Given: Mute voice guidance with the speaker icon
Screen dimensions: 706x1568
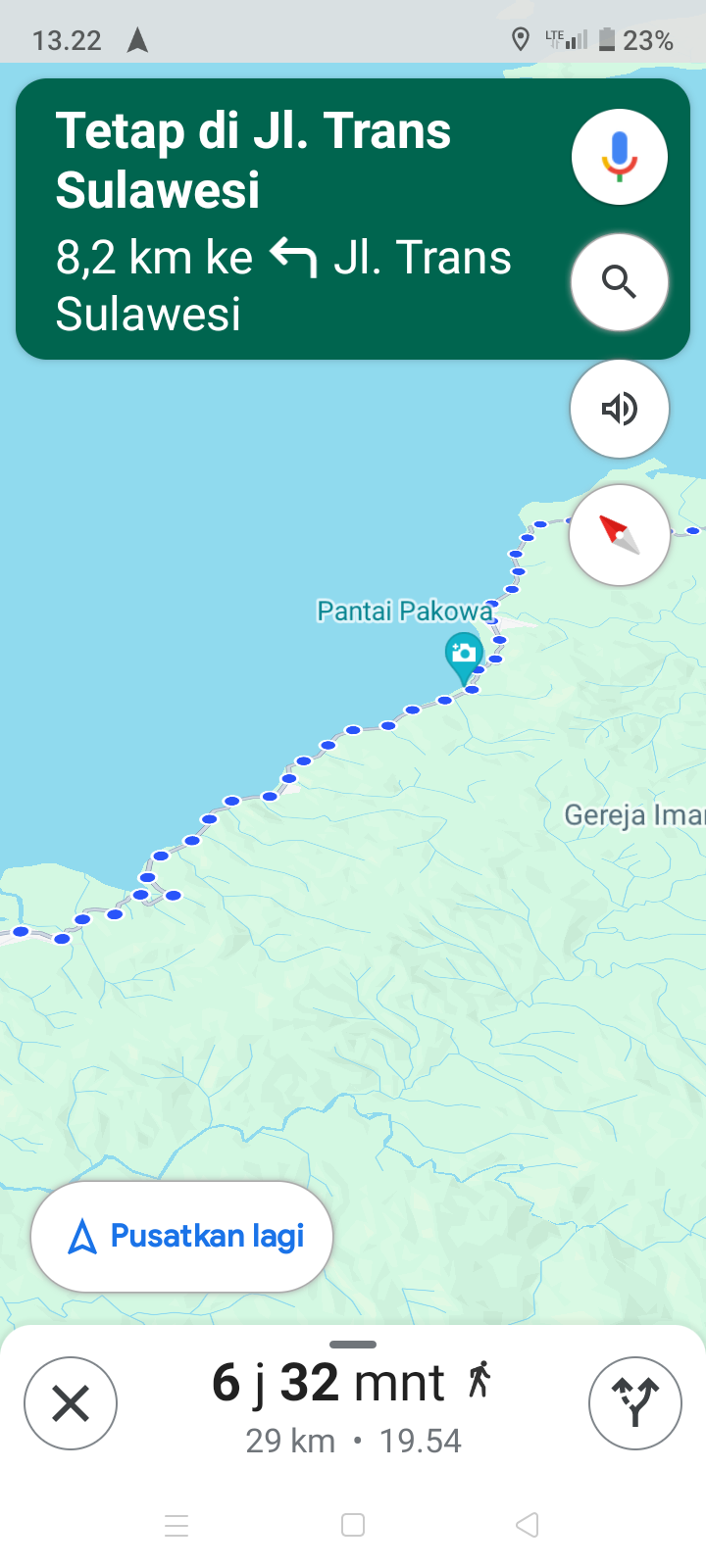Looking at the screenshot, I should pyautogui.click(x=620, y=409).
